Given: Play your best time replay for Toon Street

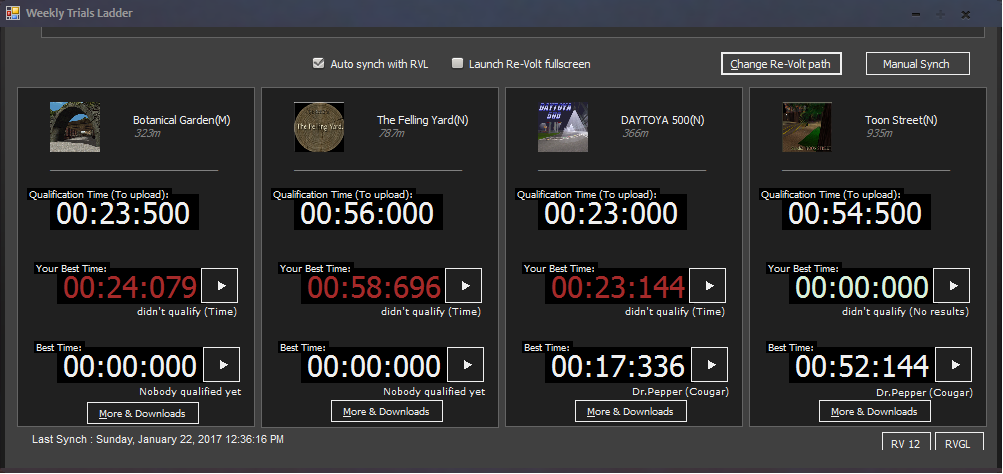Looking at the screenshot, I should [951, 285].
